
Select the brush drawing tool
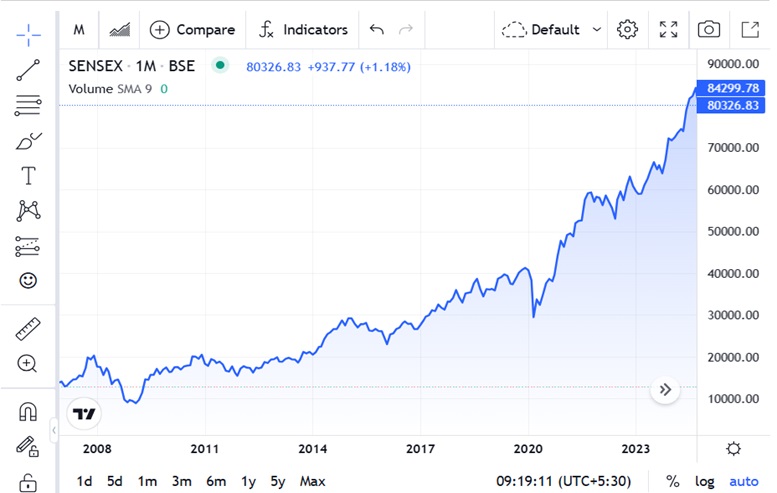tap(28, 141)
